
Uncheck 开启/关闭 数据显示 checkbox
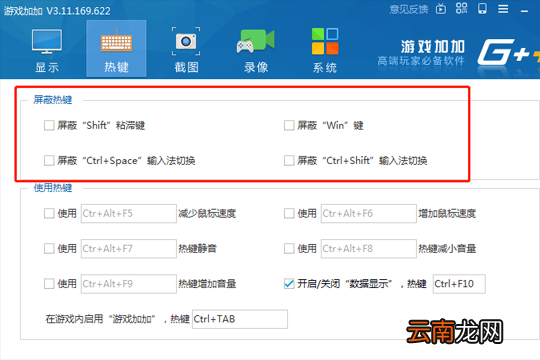tap(289, 284)
